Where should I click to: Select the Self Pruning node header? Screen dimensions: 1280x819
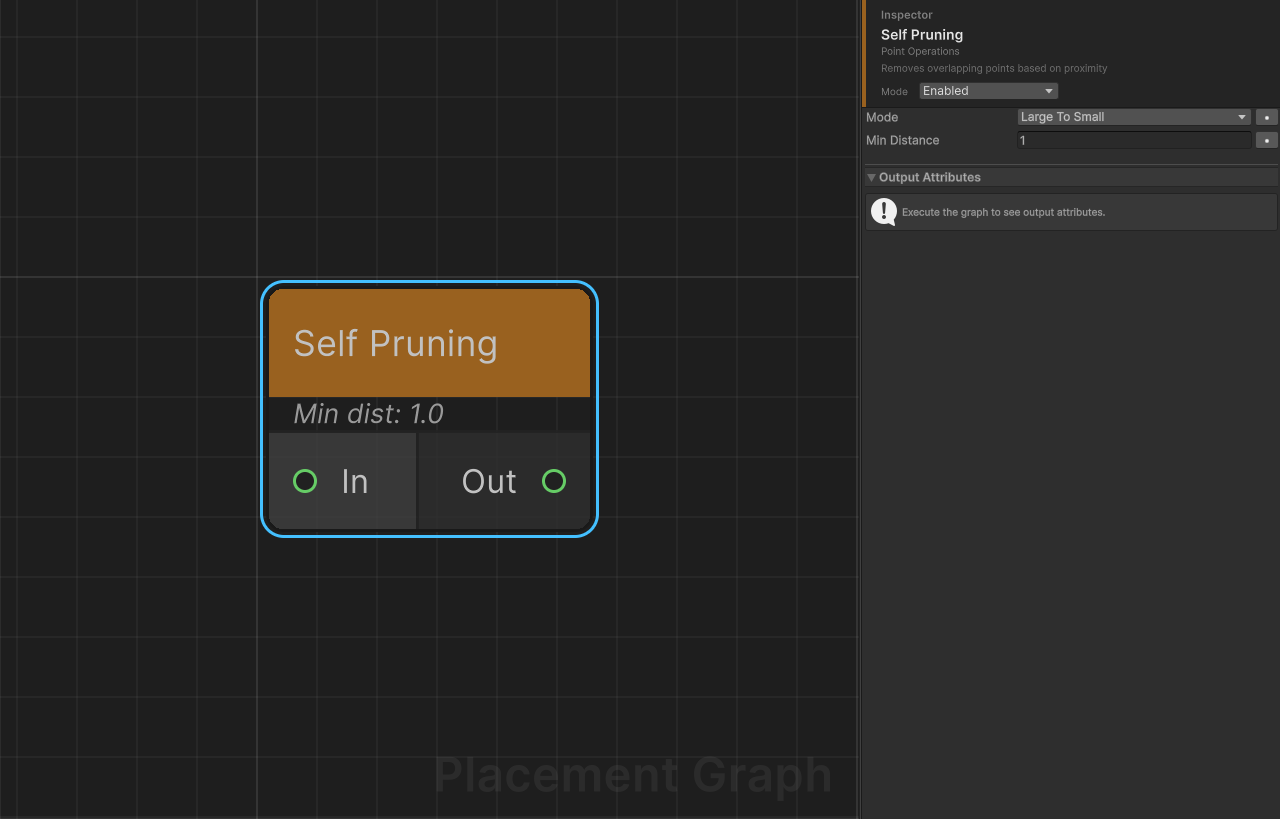429,343
